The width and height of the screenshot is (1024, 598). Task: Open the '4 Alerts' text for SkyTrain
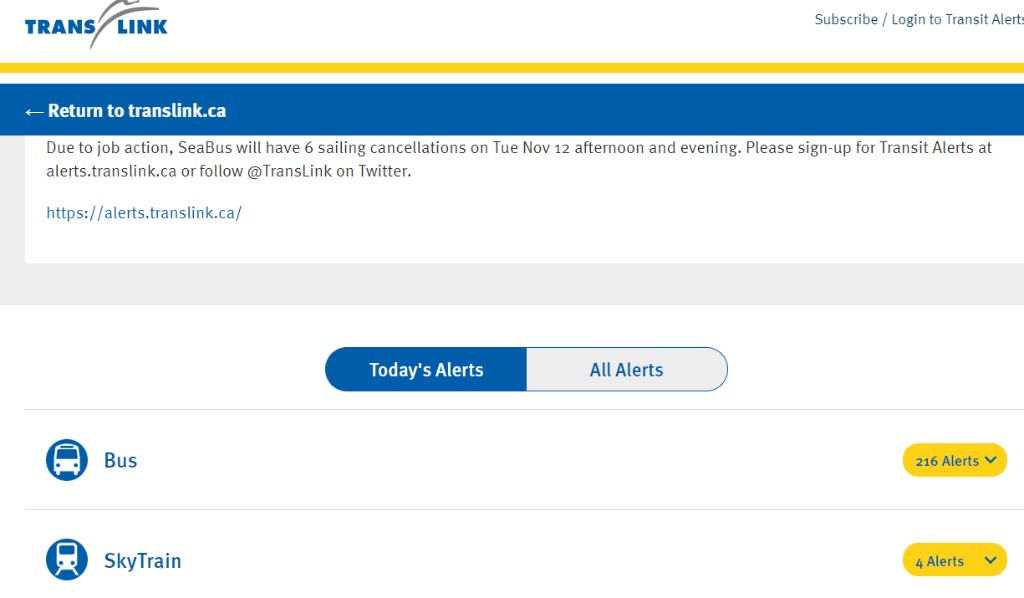[940, 561]
